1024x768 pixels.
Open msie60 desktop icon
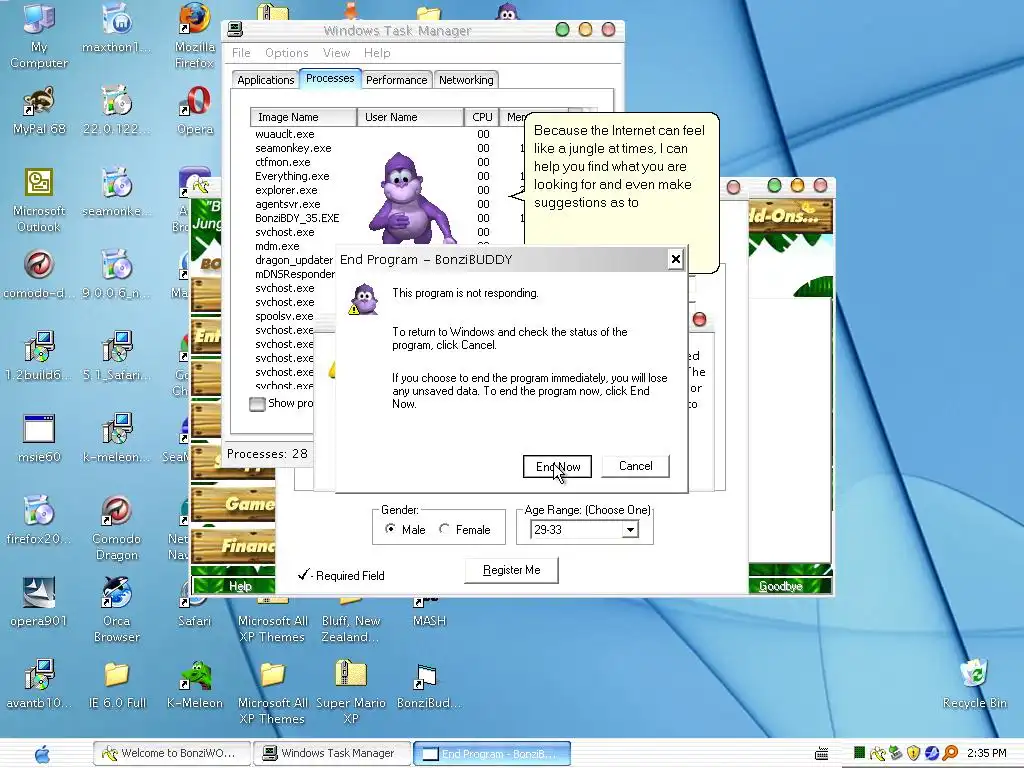point(39,438)
